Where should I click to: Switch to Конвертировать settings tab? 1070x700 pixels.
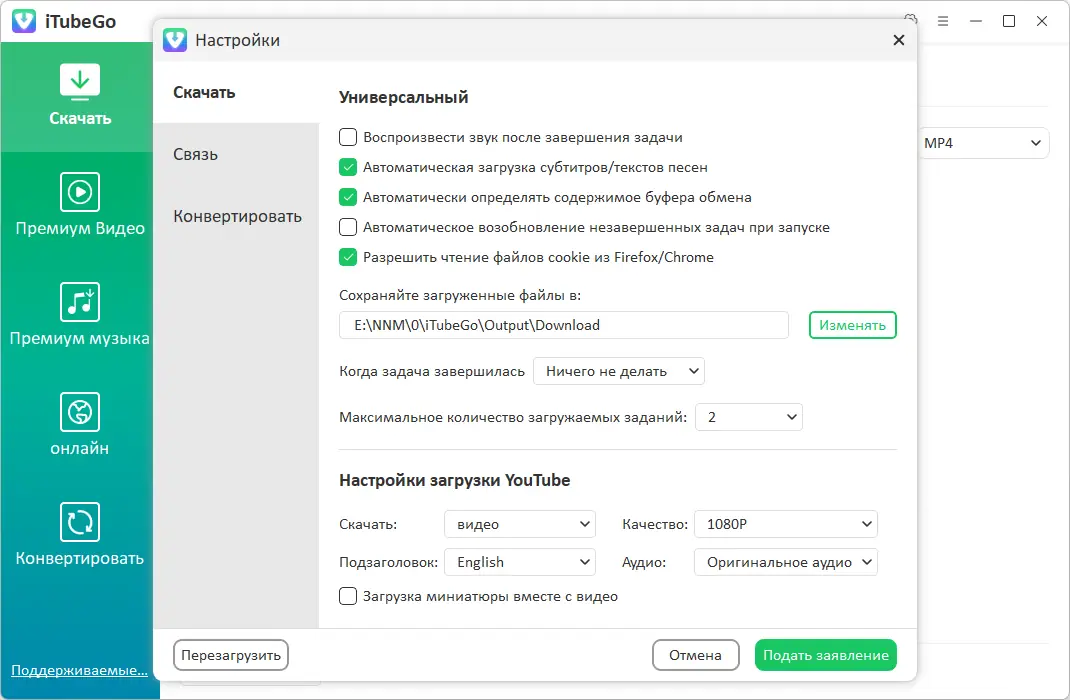coord(236,216)
